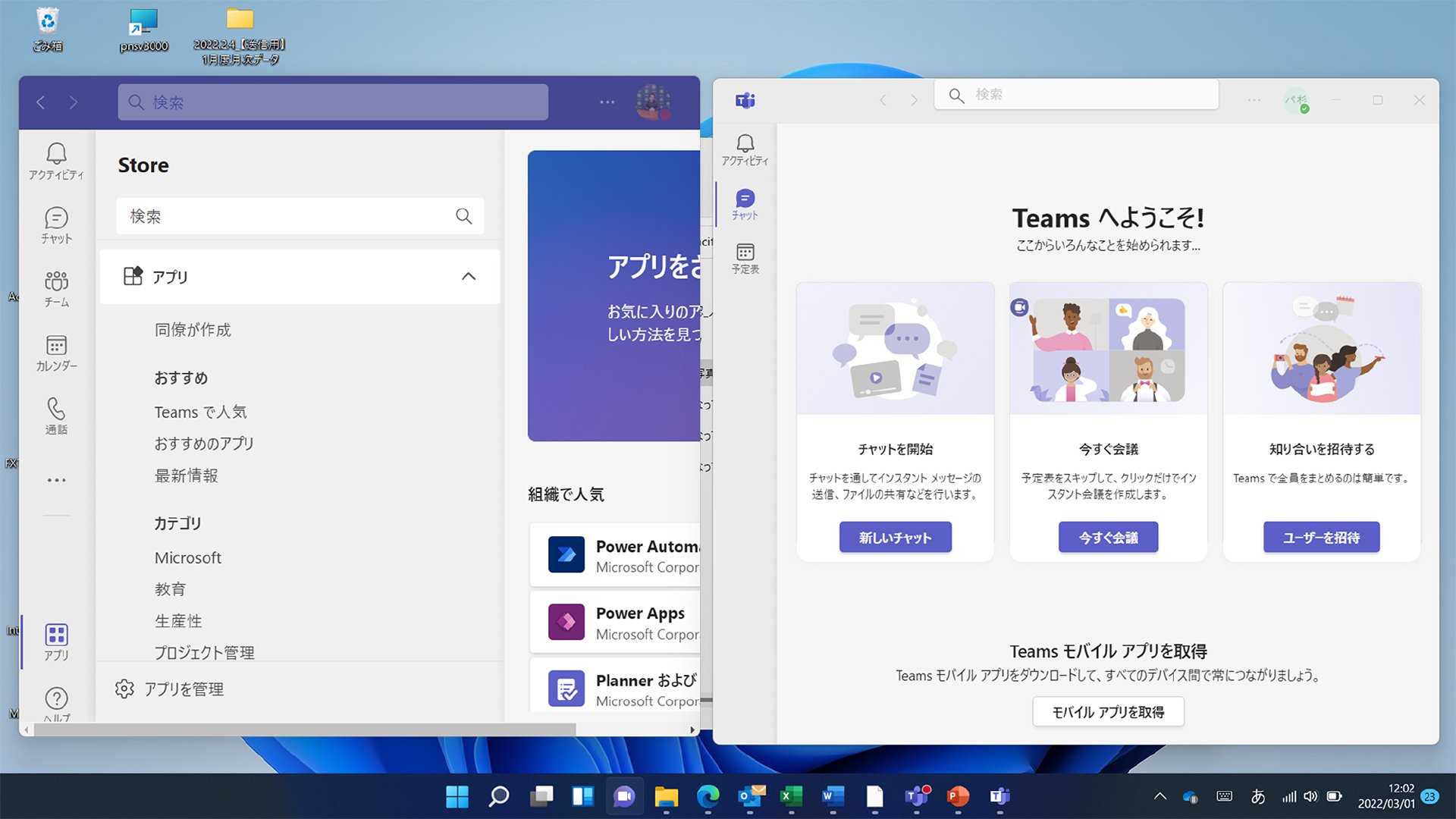
Task: Open 最新情報 in Store list
Action: (186, 475)
